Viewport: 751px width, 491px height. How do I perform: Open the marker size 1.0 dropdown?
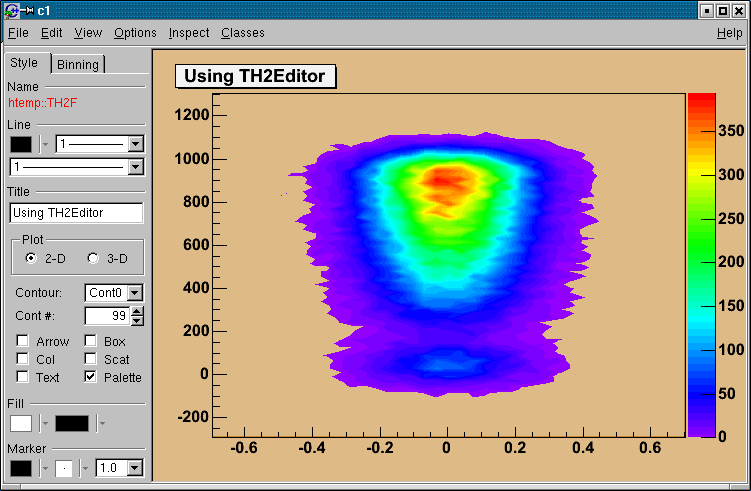[136, 468]
